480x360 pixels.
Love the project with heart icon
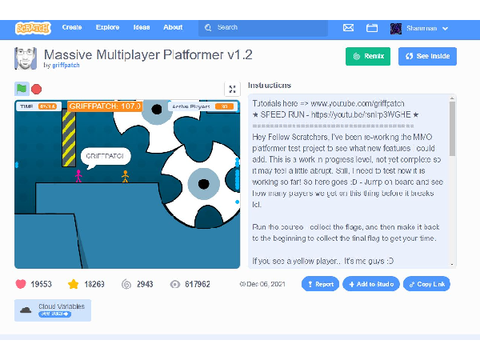tap(21, 284)
